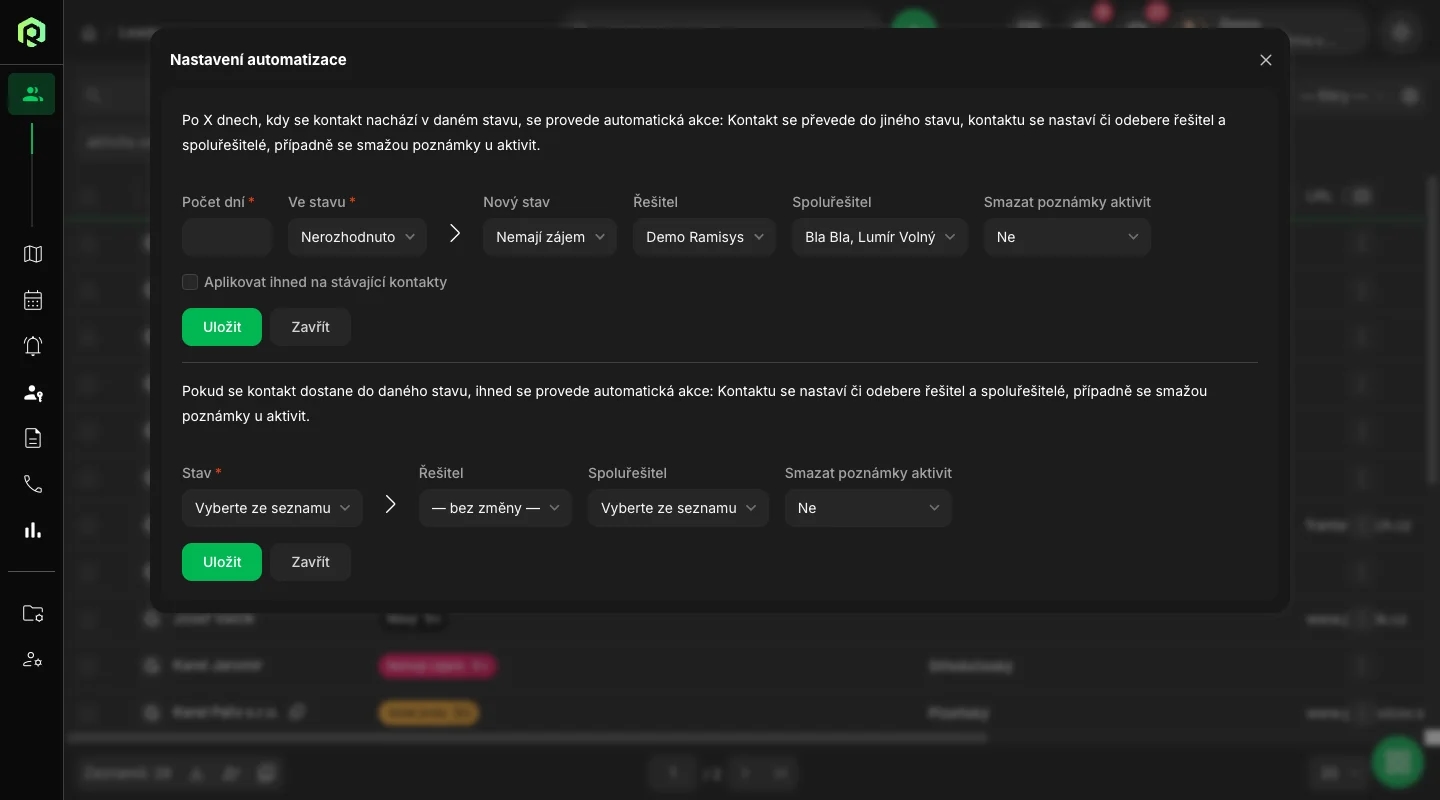Click the document icon in sidebar
Viewport: 1440px width, 800px height.
pos(32,438)
